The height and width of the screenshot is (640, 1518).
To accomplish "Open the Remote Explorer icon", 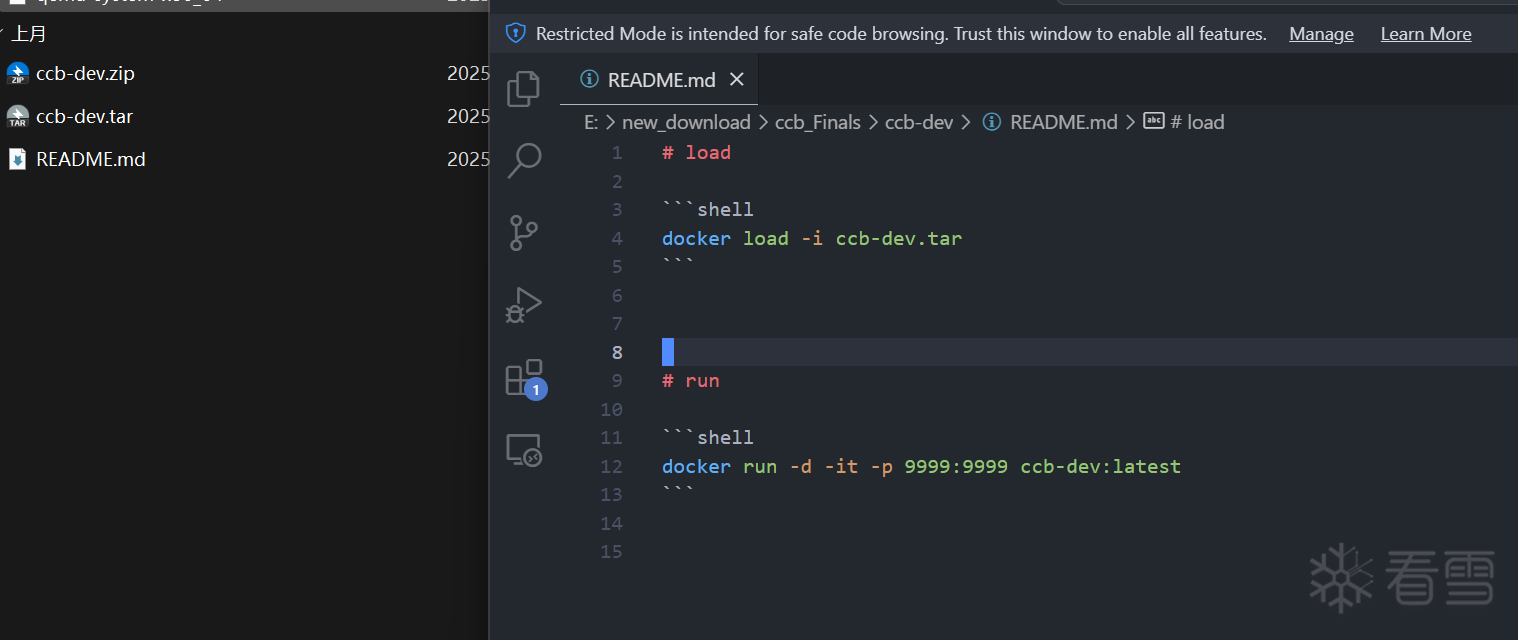I will point(523,451).
